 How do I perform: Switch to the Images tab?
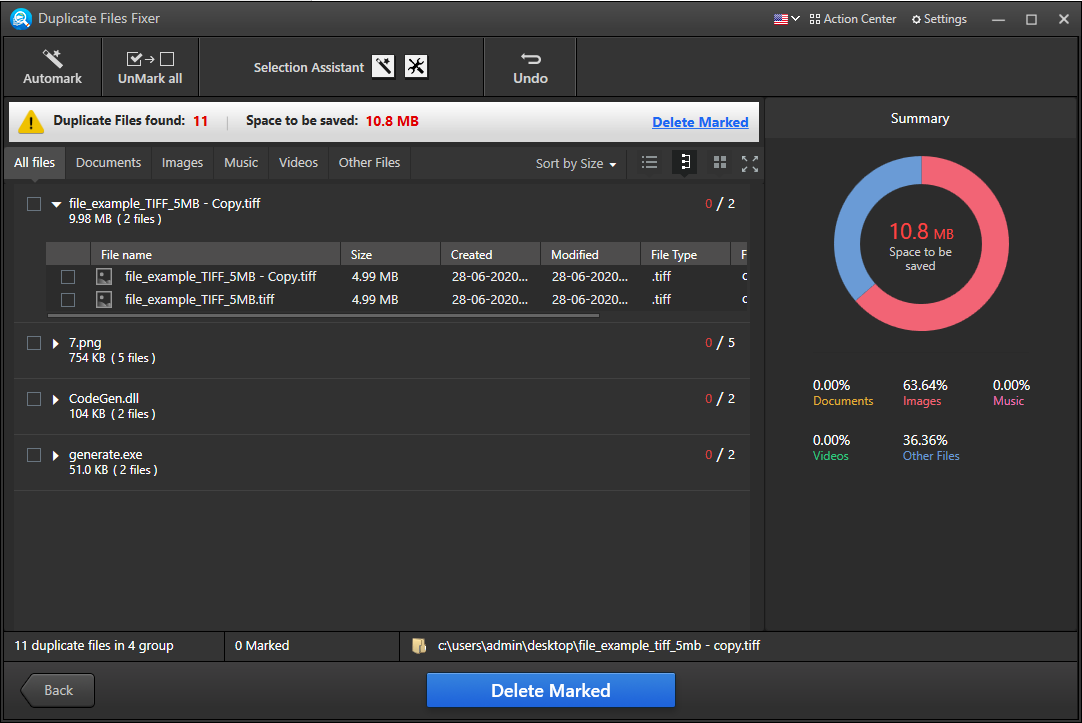click(x=182, y=163)
